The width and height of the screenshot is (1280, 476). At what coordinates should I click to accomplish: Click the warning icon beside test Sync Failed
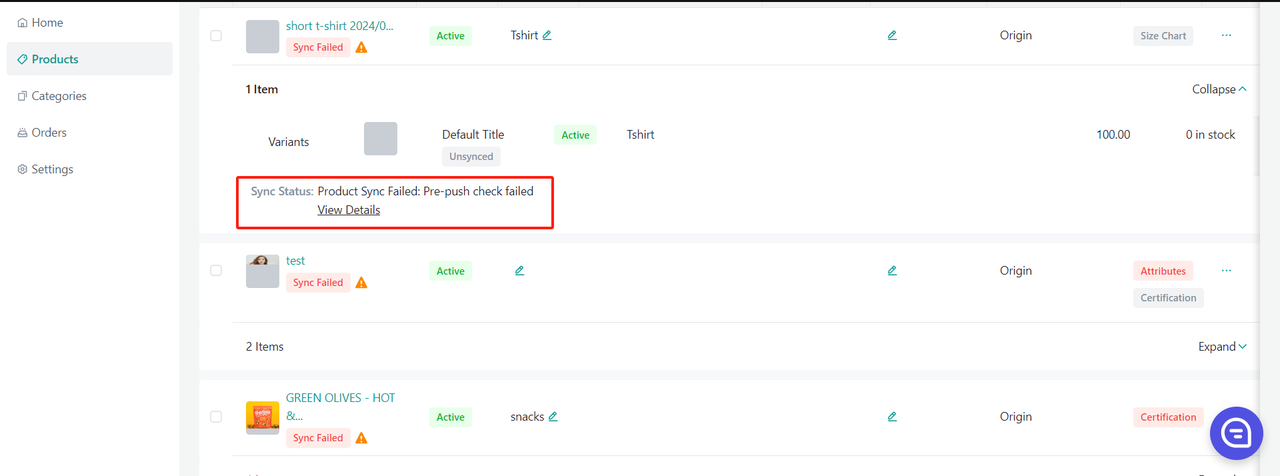[x=361, y=283]
